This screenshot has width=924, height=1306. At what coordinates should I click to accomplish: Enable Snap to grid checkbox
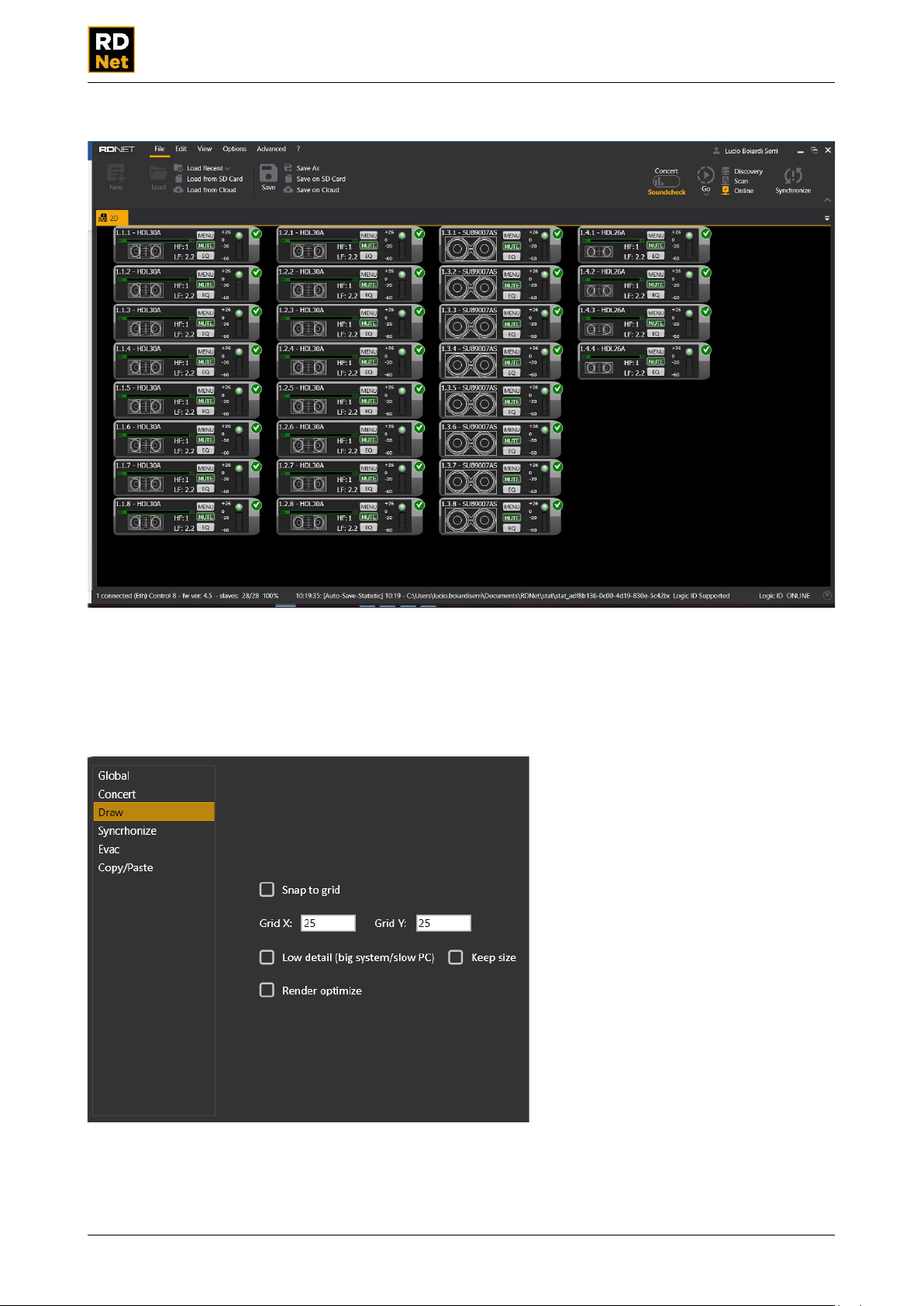(267, 889)
